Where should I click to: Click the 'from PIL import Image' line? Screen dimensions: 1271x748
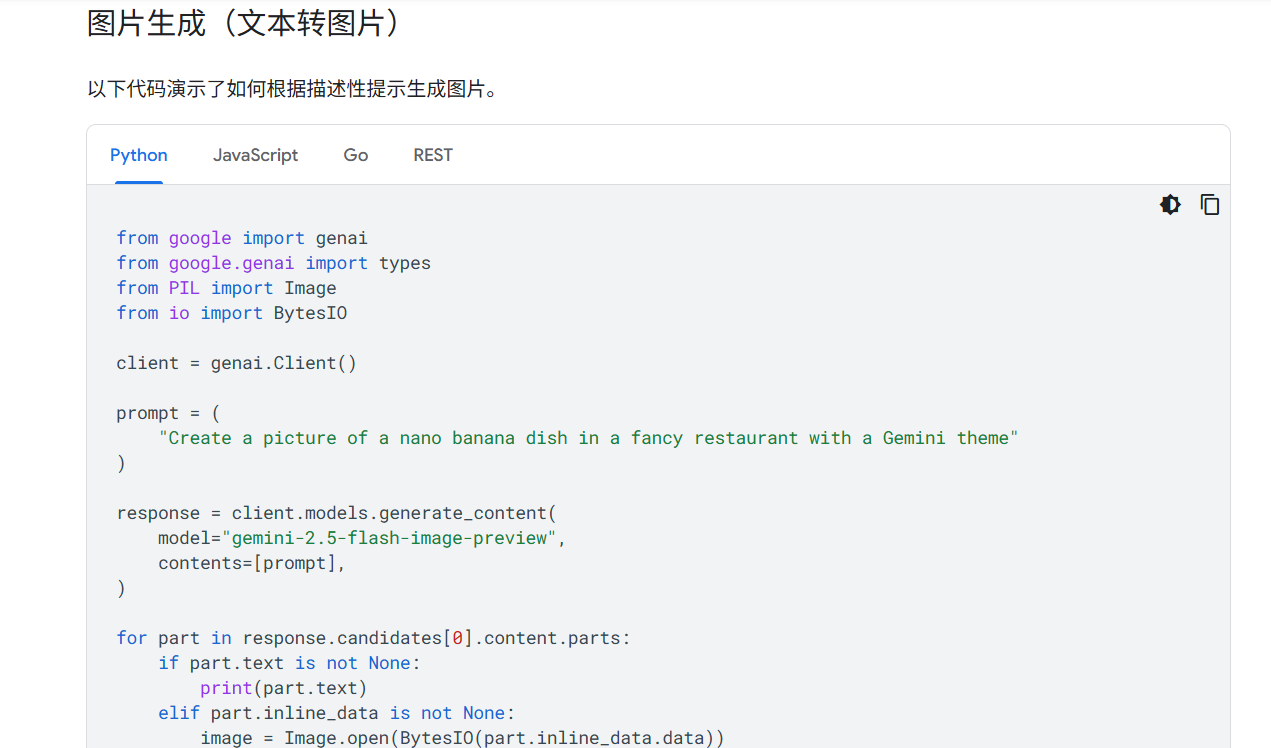[226, 288]
